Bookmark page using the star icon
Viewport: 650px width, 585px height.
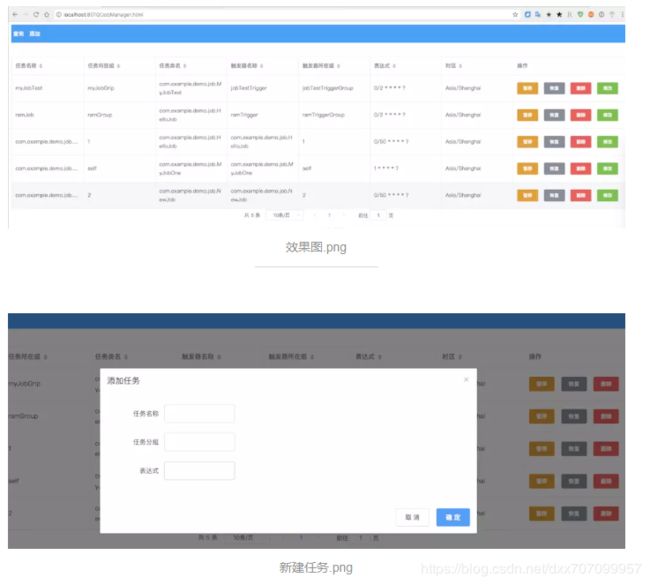click(x=515, y=15)
